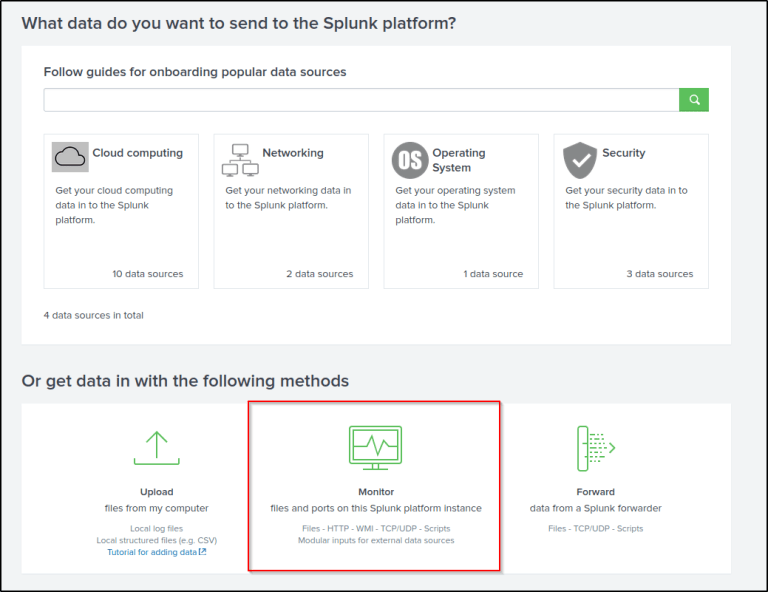Open the Security guide title
The height and width of the screenshot is (592, 768).
coord(624,153)
